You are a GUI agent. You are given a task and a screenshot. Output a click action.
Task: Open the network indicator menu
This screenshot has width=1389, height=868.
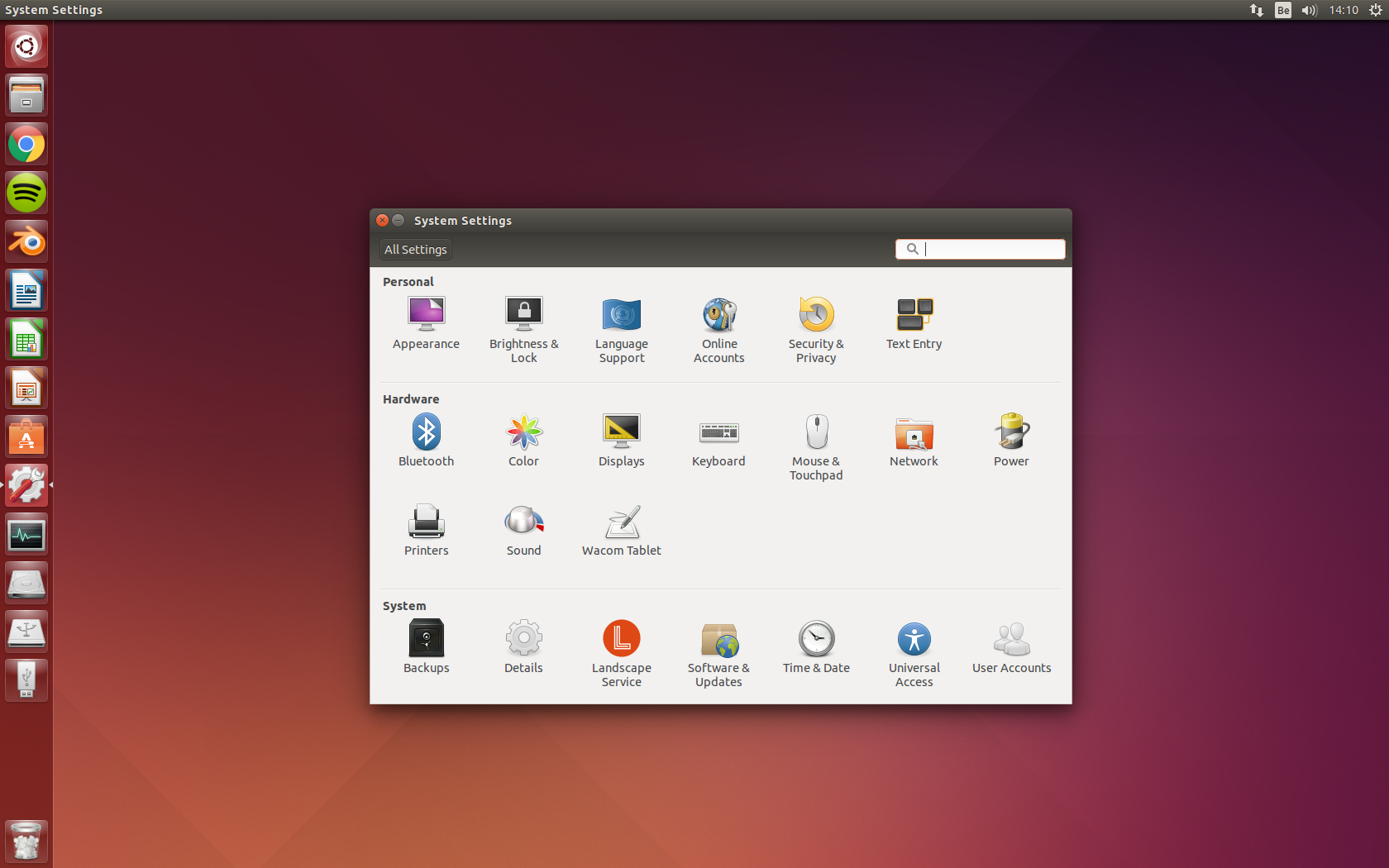[x=1257, y=10]
